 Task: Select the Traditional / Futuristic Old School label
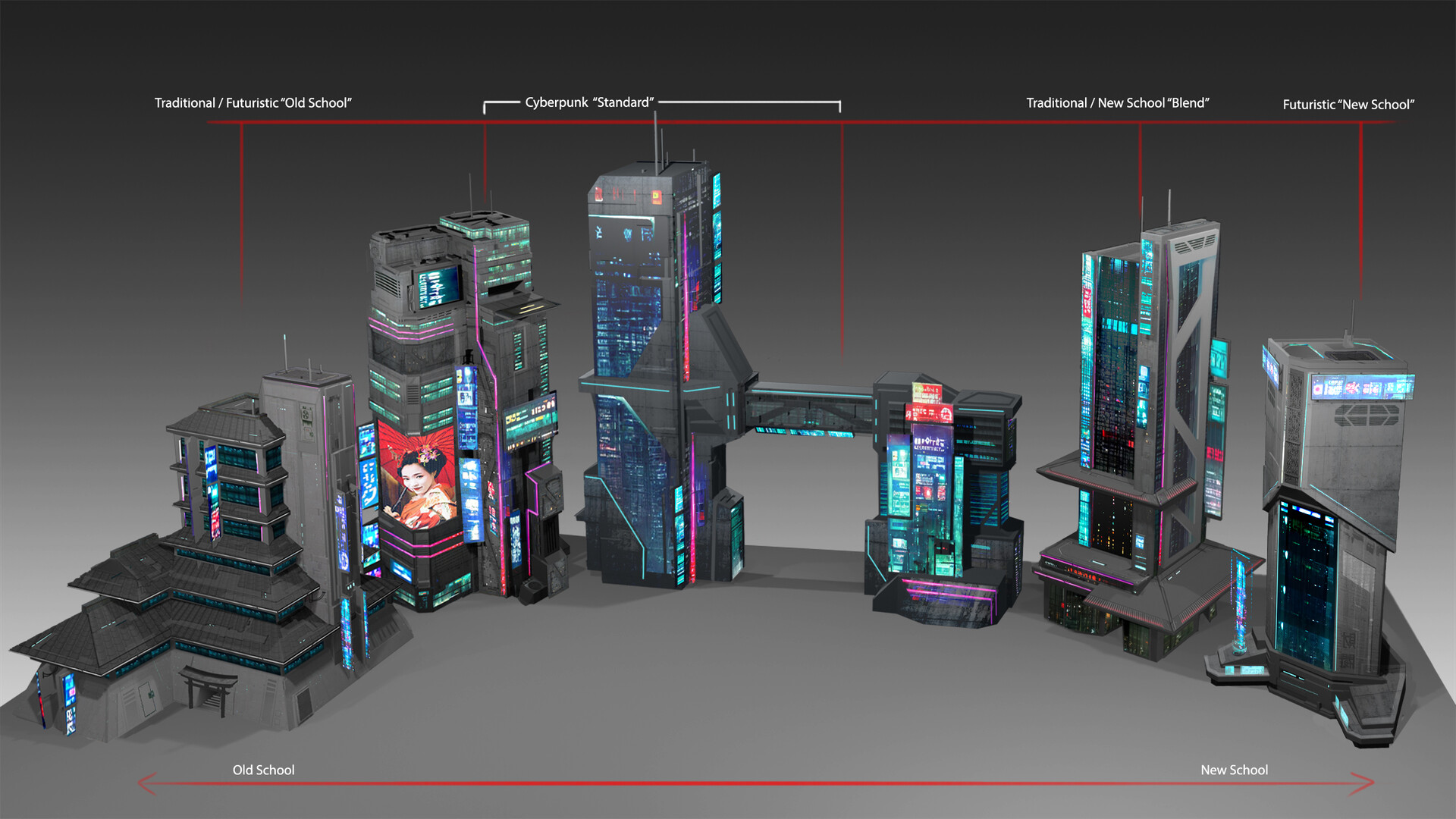click(254, 102)
